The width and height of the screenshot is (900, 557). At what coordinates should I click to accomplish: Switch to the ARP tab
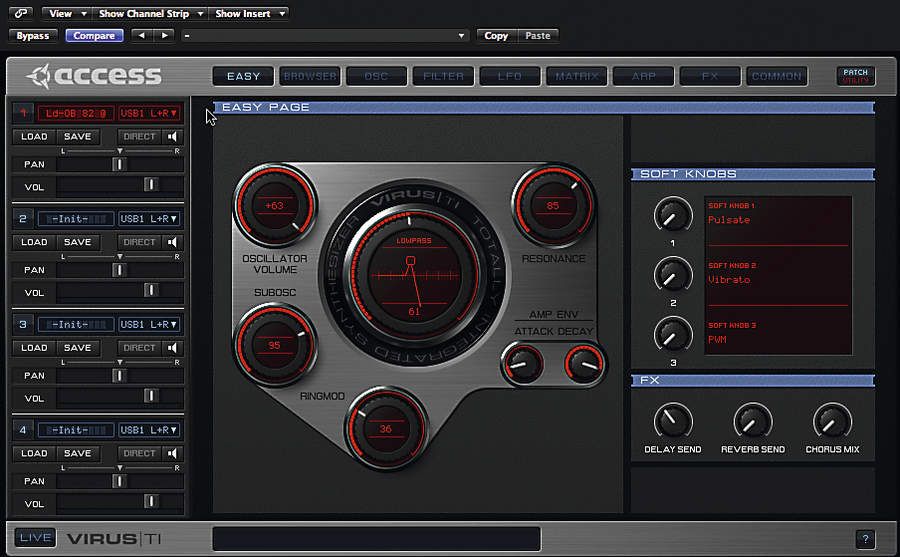(x=643, y=76)
